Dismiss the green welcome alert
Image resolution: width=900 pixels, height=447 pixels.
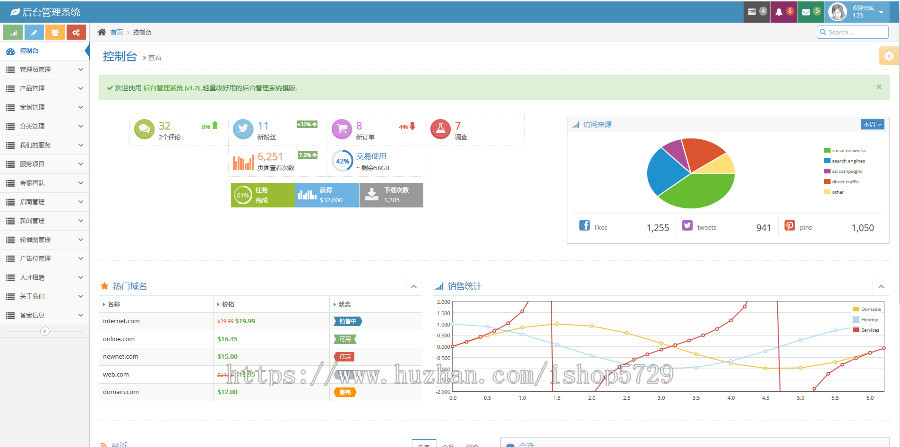pos(879,87)
